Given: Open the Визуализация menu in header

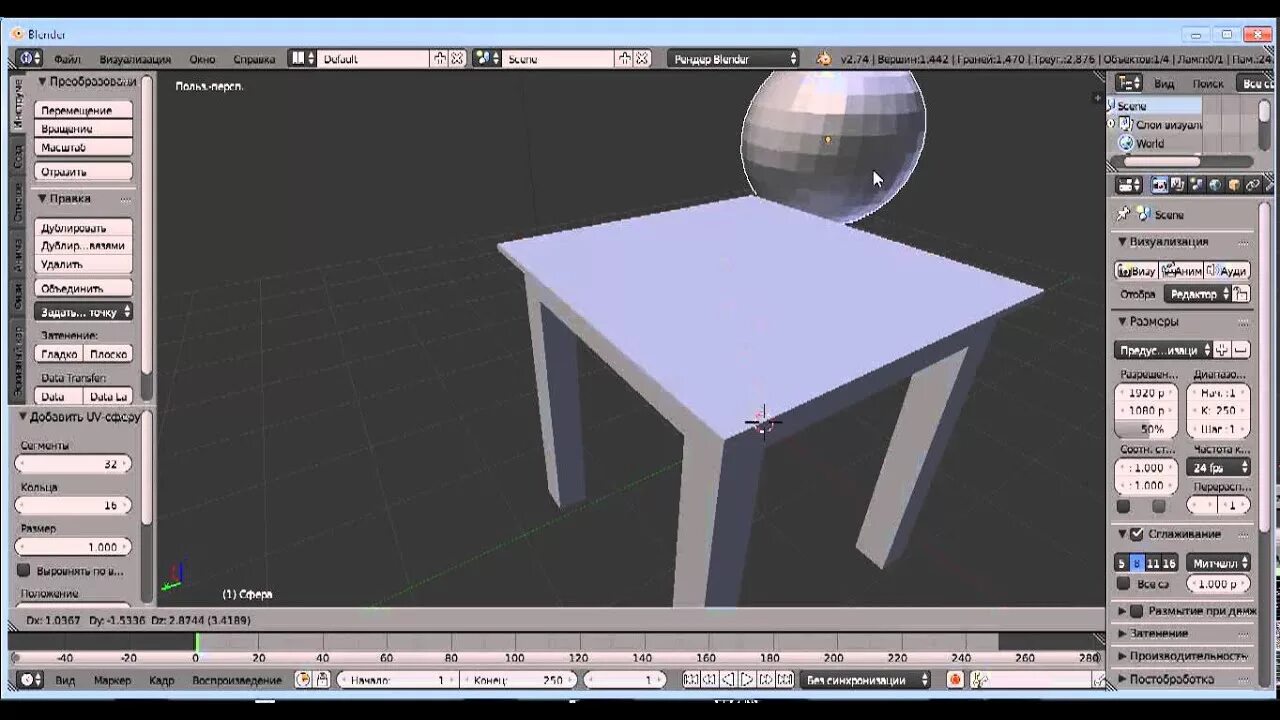Looking at the screenshot, I should [x=135, y=59].
